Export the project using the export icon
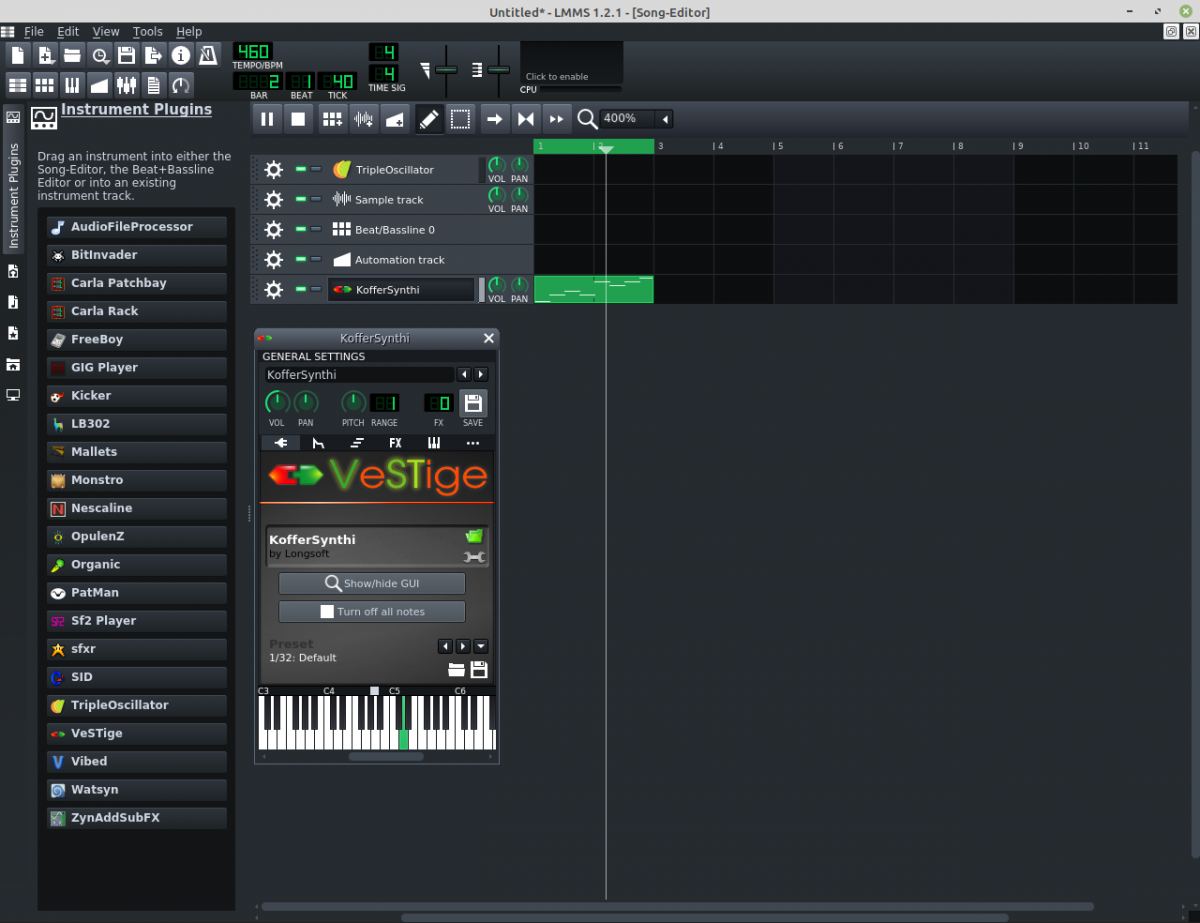This screenshot has width=1200, height=923. coord(153,55)
